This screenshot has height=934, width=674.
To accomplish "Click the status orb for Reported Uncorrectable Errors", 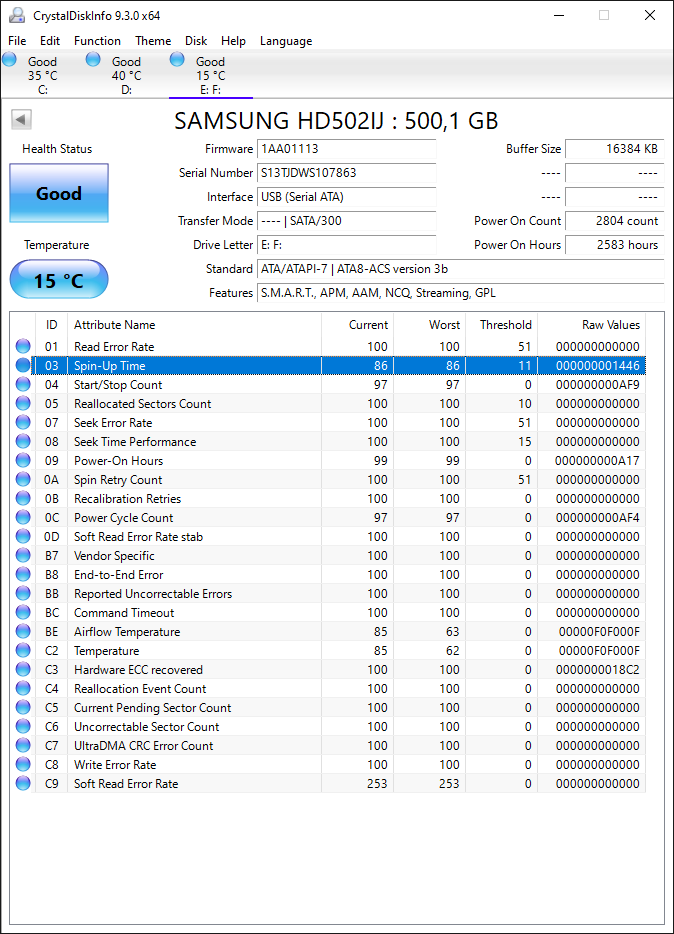I will pos(23,593).
